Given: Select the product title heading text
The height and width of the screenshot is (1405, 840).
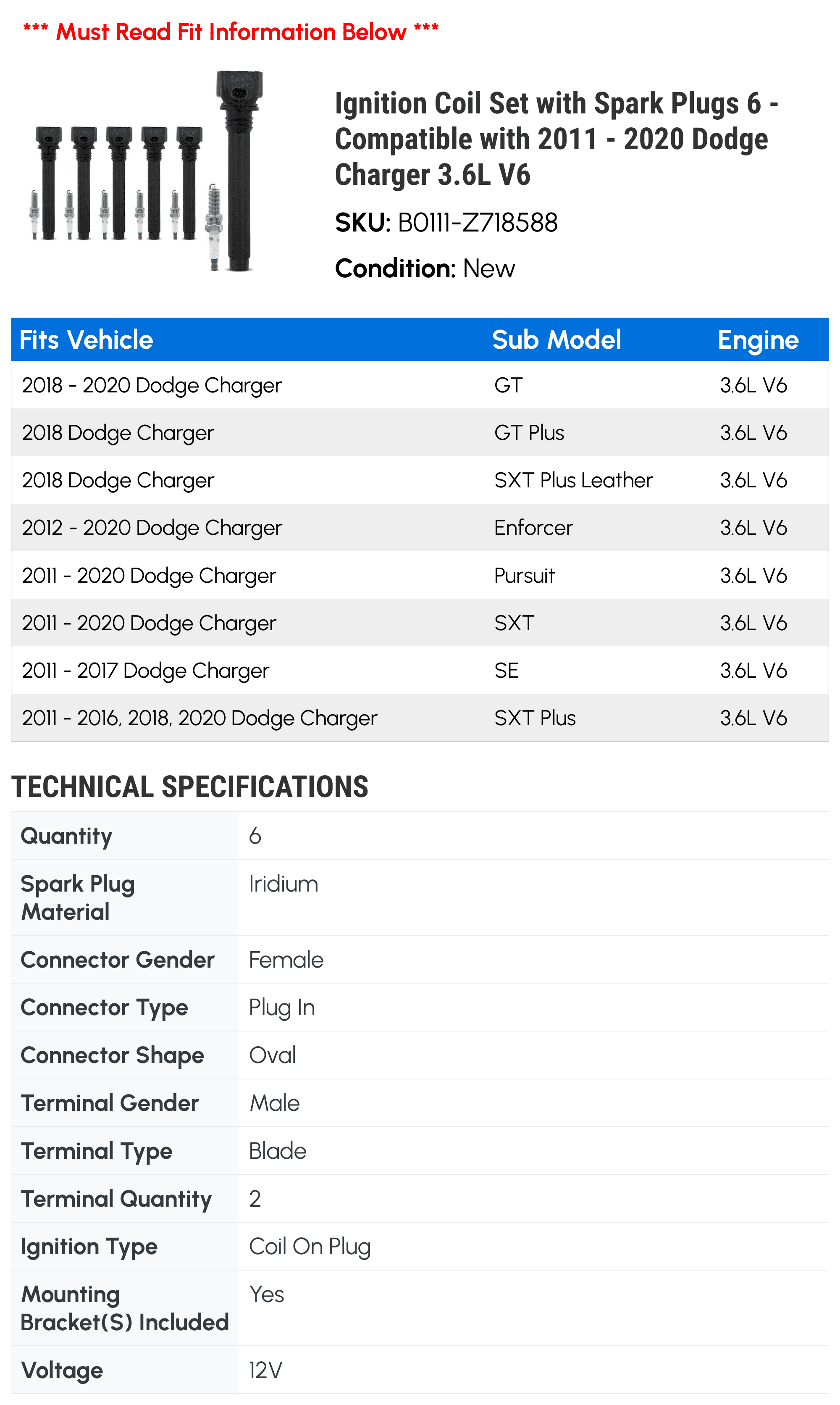Looking at the screenshot, I should pos(556,139).
